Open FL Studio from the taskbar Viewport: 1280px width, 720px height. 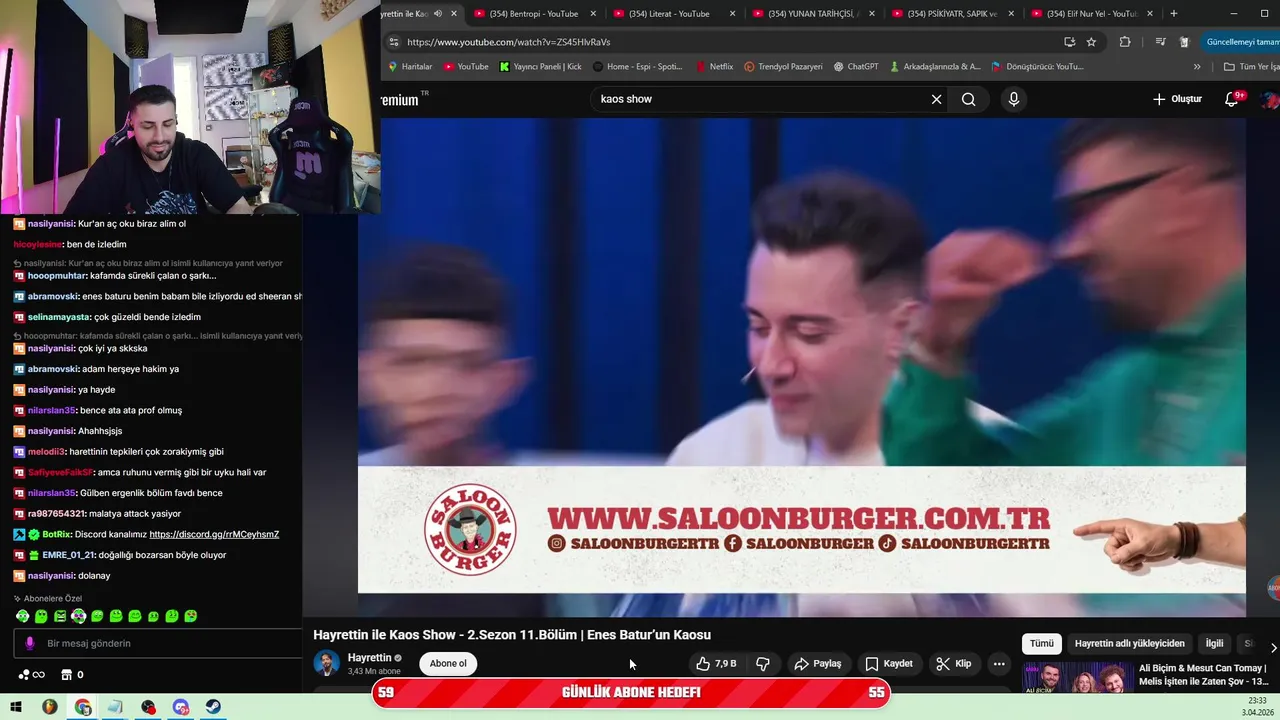coord(49,707)
